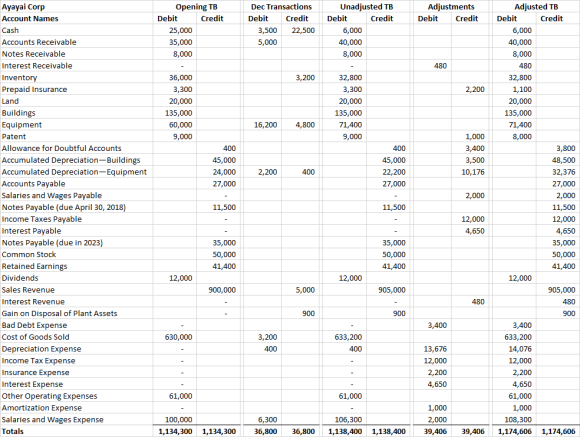Click Accumulated Depreciation—Equipment adjustment credit 10,176
The height and width of the screenshot is (437, 580).
click(x=473, y=172)
